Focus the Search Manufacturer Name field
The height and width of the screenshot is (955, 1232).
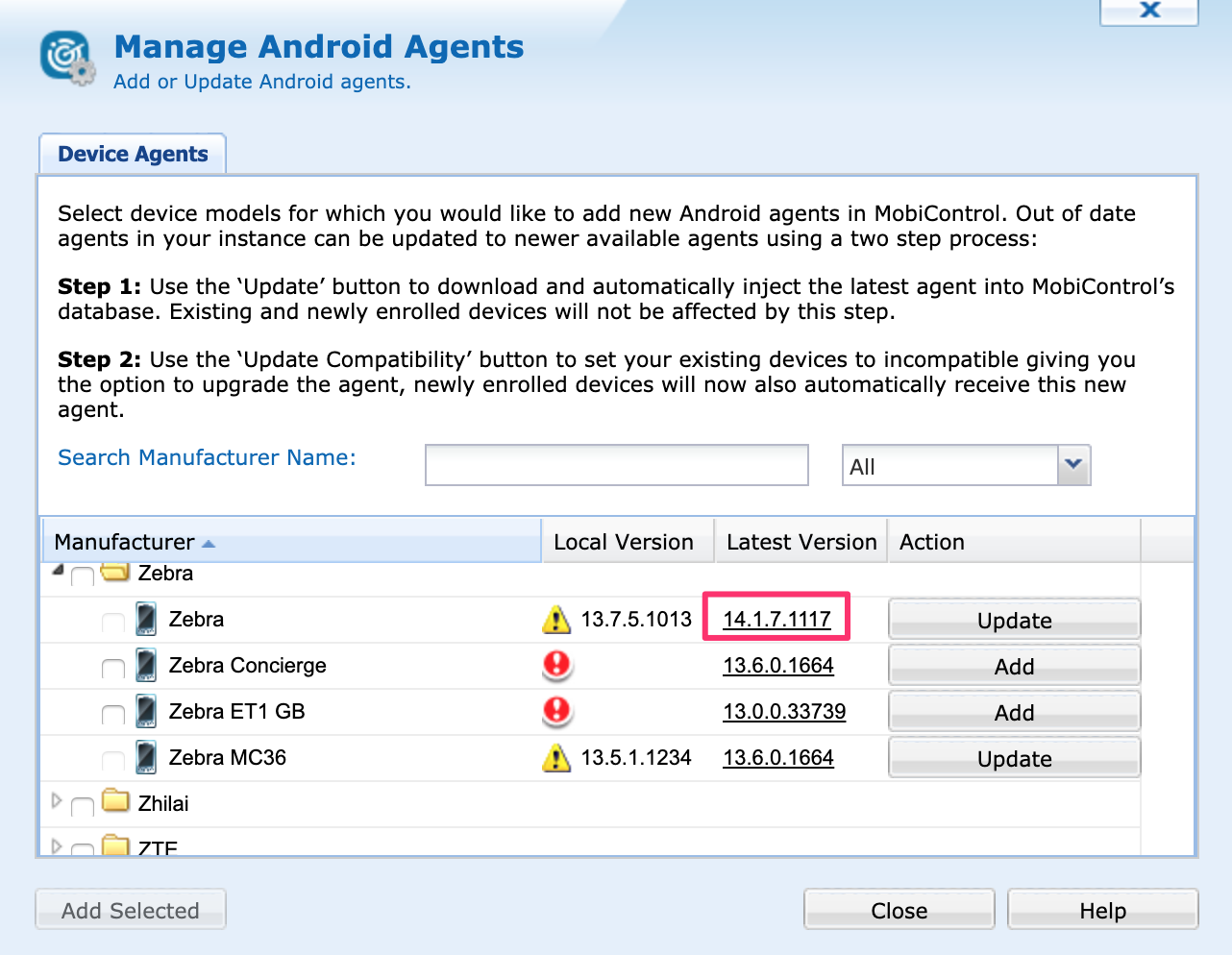(616, 466)
